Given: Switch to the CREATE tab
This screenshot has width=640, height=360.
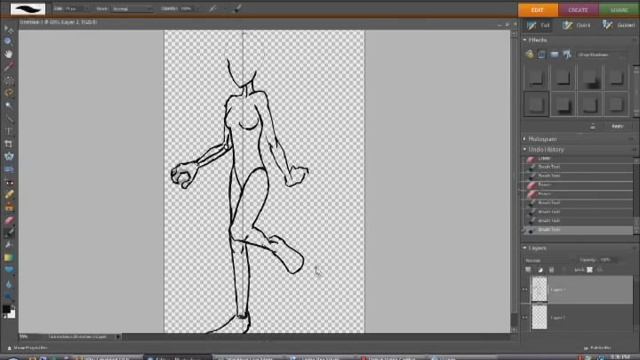Looking at the screenshot, I should [578, 10].
